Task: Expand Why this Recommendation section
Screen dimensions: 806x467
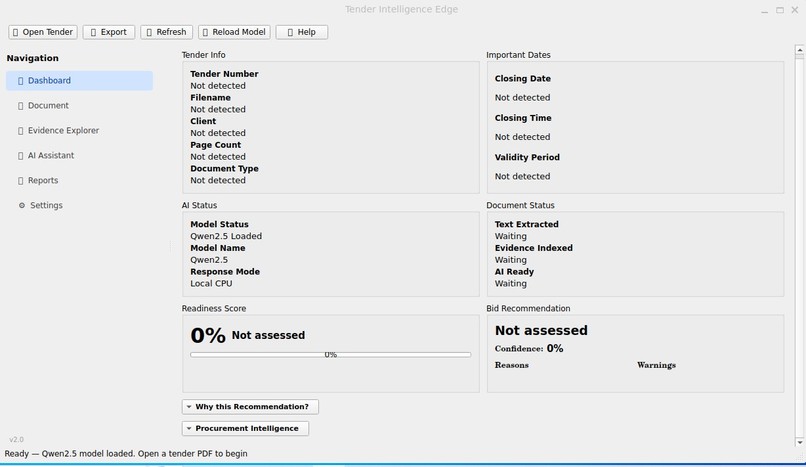Action: pos(250,407)
